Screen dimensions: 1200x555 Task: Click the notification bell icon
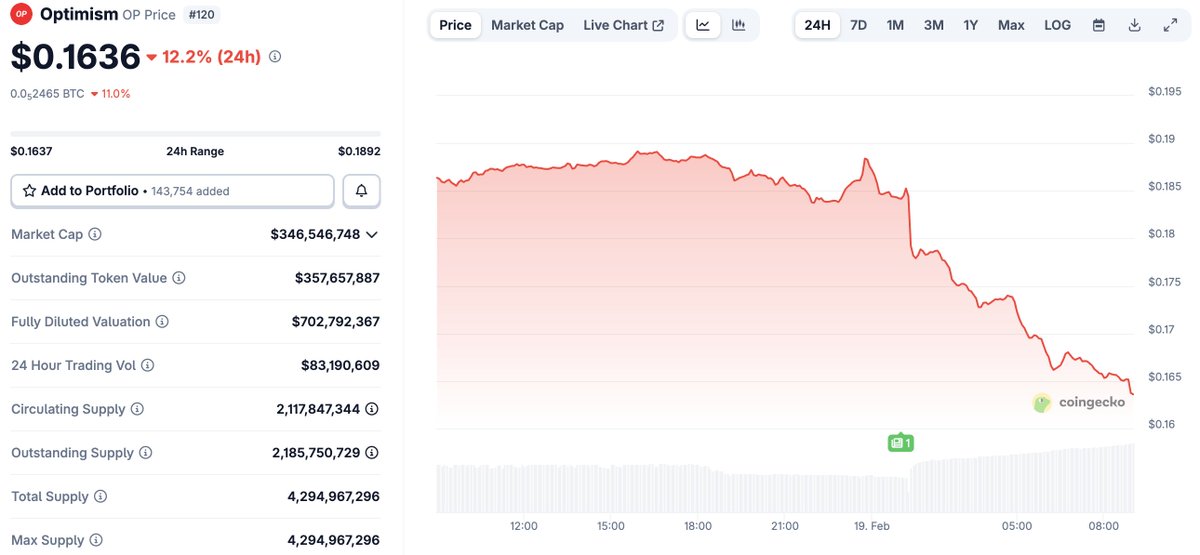[361, 191]
